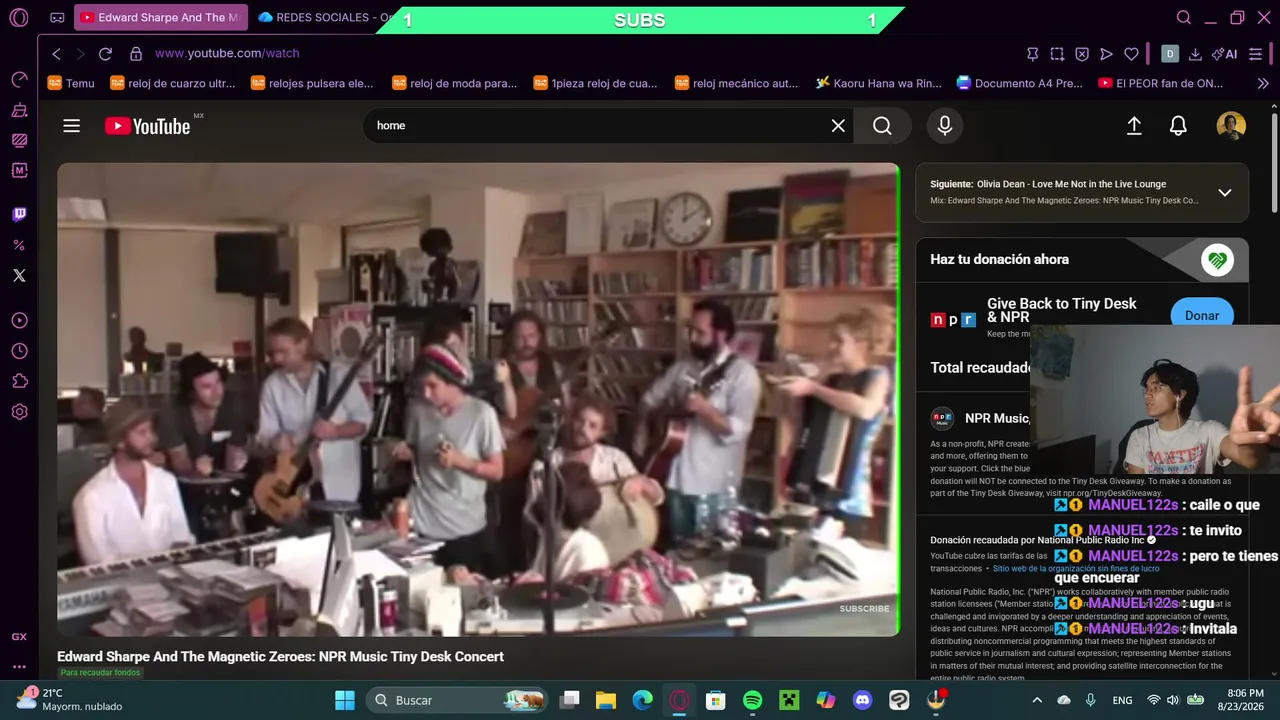Open the M sidebar panel icon
Viewport: 1280px width, 720px height.
(x=19, y=170)
